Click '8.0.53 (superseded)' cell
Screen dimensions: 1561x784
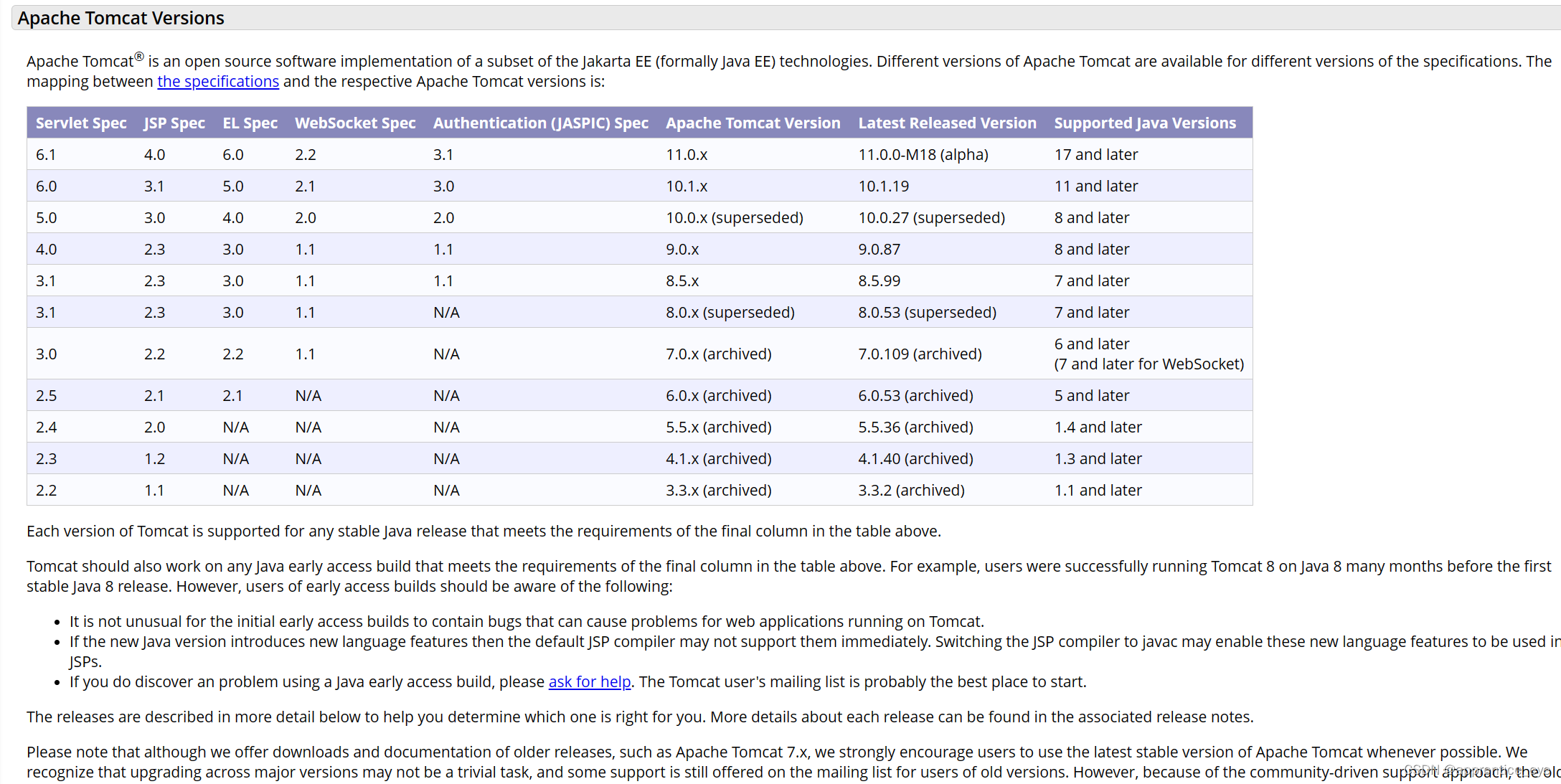pos(928,313)
